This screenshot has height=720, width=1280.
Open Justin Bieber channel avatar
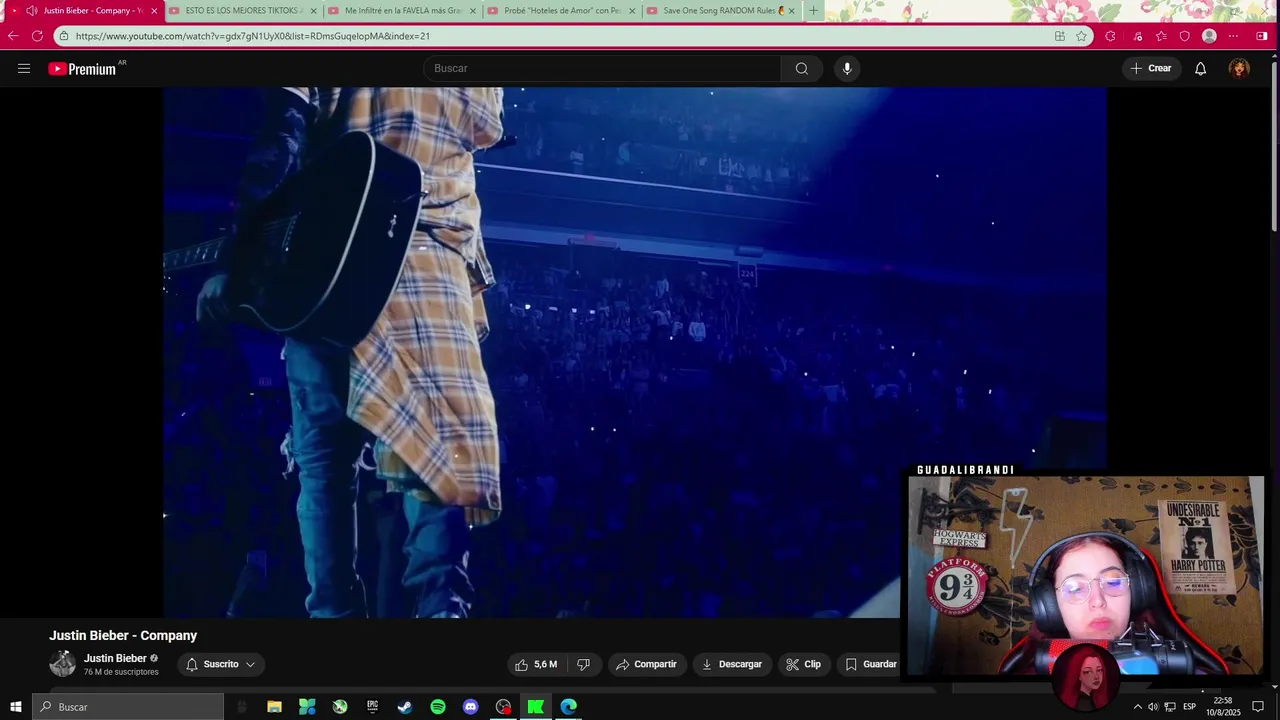click(62, 664)
